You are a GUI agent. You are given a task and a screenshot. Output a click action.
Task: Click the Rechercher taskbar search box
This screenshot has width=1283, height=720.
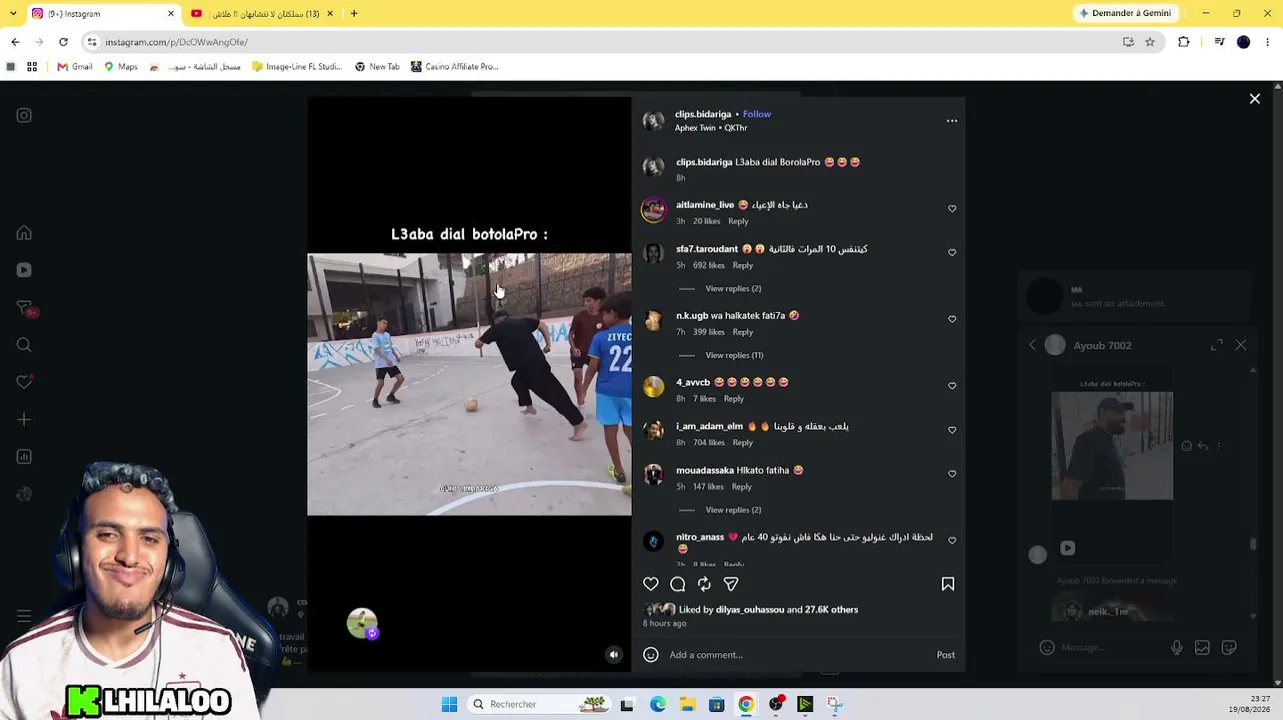click(539, 705)
